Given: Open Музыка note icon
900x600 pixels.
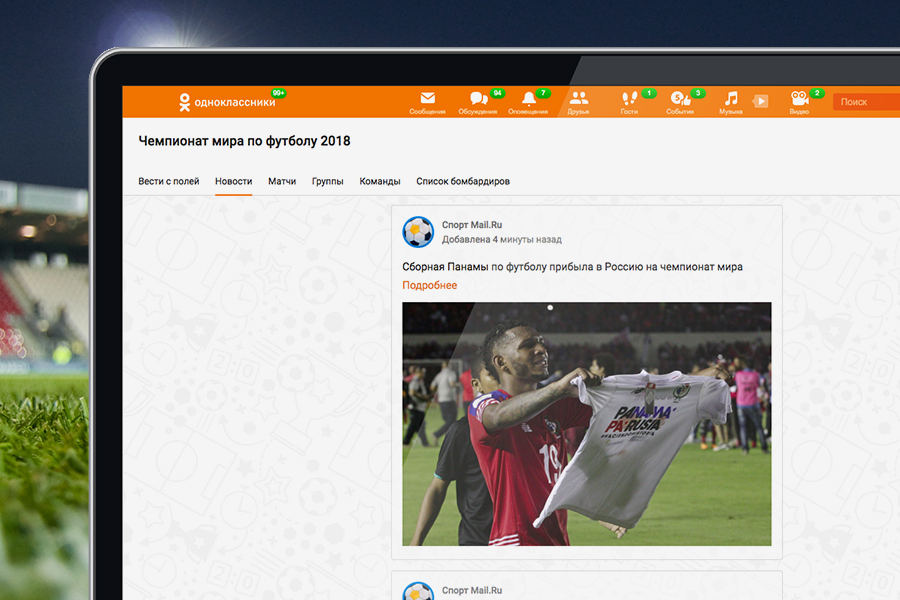Looking at the screenshot, I should click(x=731, y=99).
